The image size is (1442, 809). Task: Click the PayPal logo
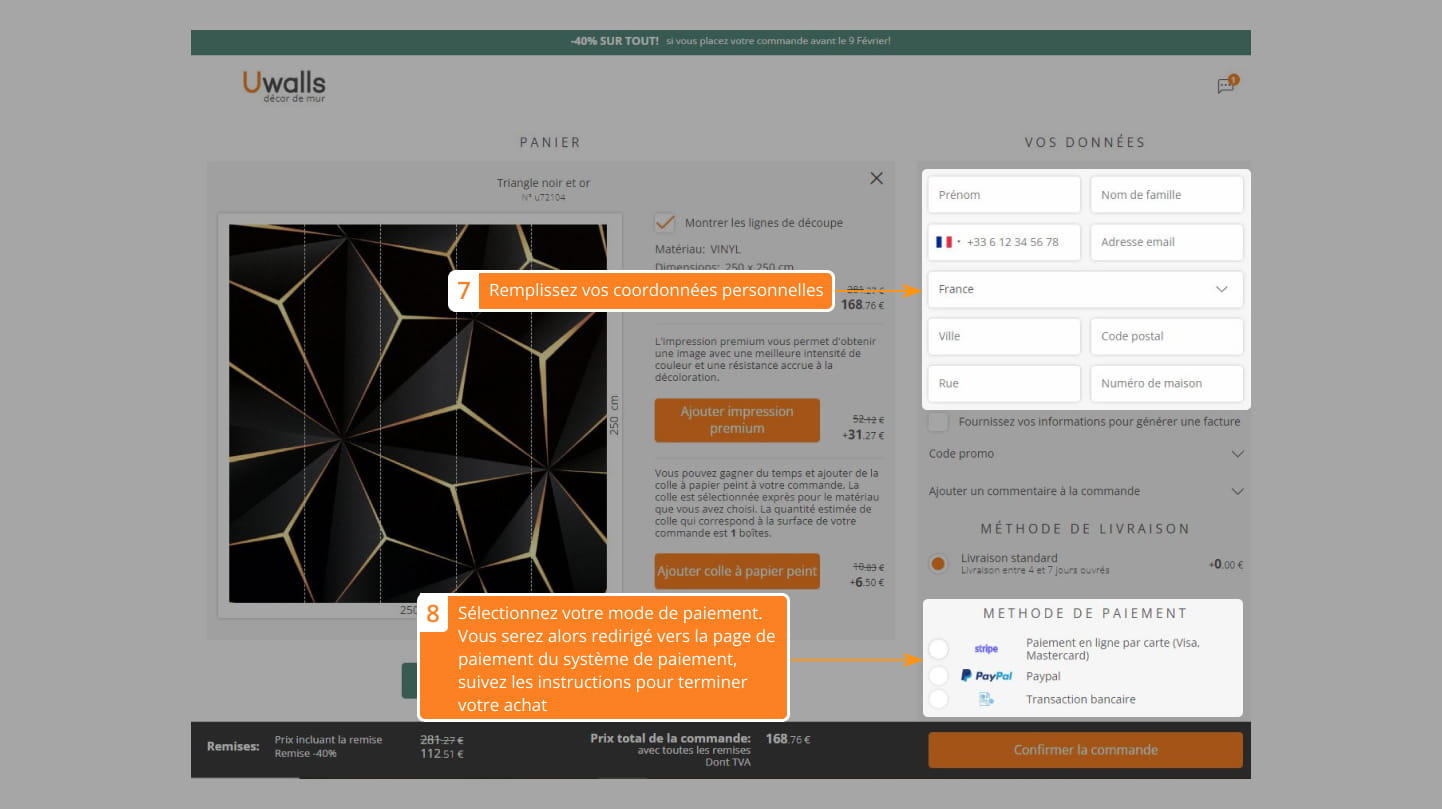(x=986, y=676)
